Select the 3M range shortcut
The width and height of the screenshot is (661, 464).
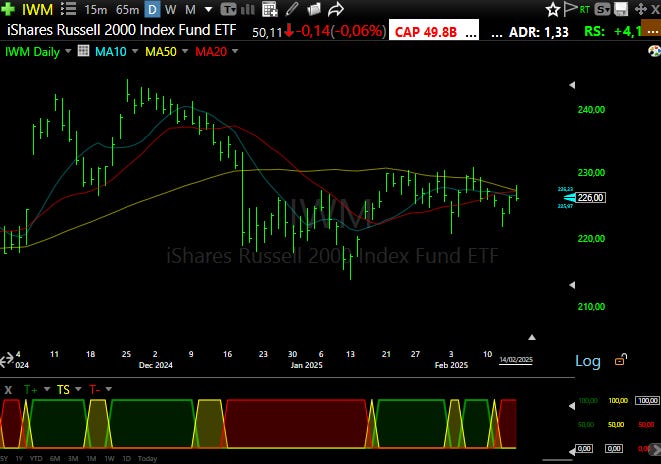click(73, 459)
